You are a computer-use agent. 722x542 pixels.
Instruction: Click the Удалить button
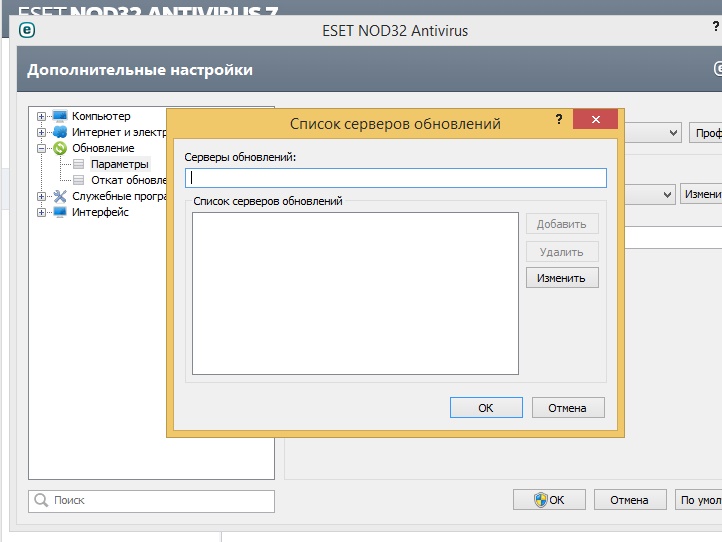562,252
